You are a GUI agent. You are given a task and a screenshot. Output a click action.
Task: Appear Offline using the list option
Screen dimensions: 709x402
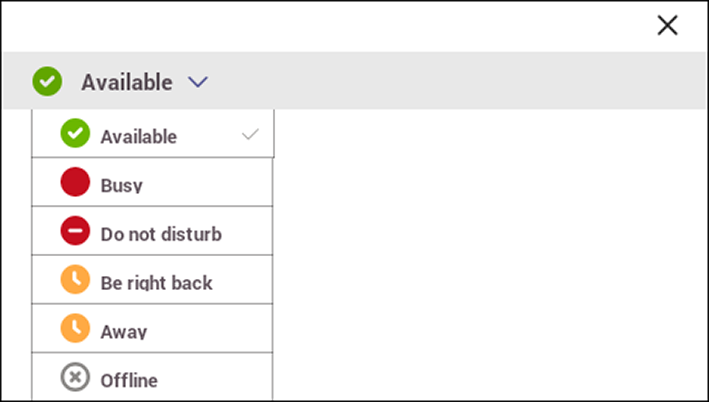(152, 377)
